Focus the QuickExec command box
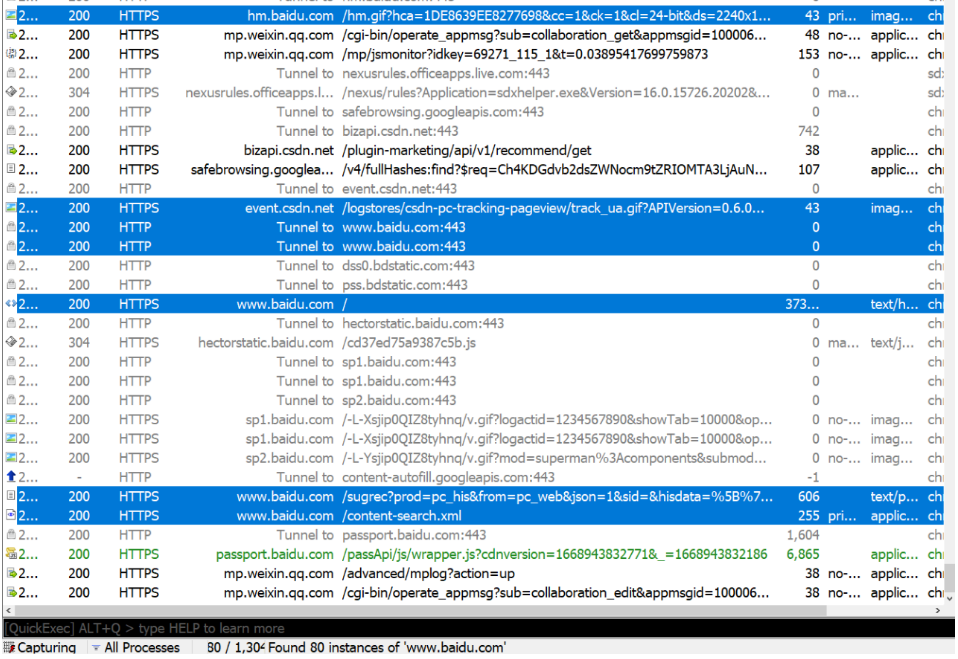The width and height of the screenshot is (958, 659). tap(478, 628)
